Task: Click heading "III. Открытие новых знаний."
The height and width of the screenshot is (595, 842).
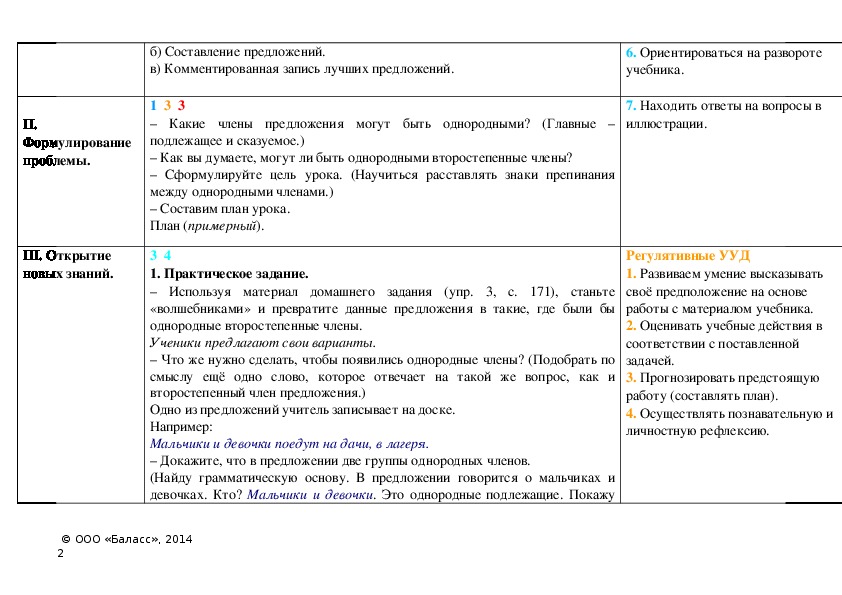Action: (68, 264)
